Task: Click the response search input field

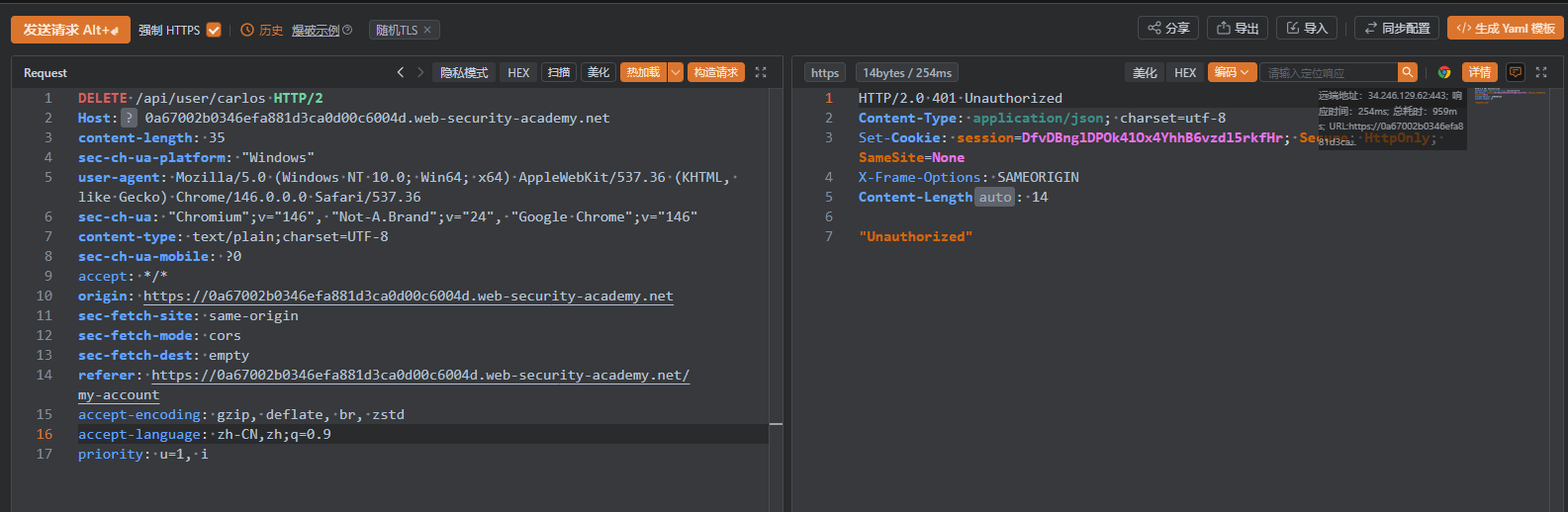Action: coord(1328,72)
